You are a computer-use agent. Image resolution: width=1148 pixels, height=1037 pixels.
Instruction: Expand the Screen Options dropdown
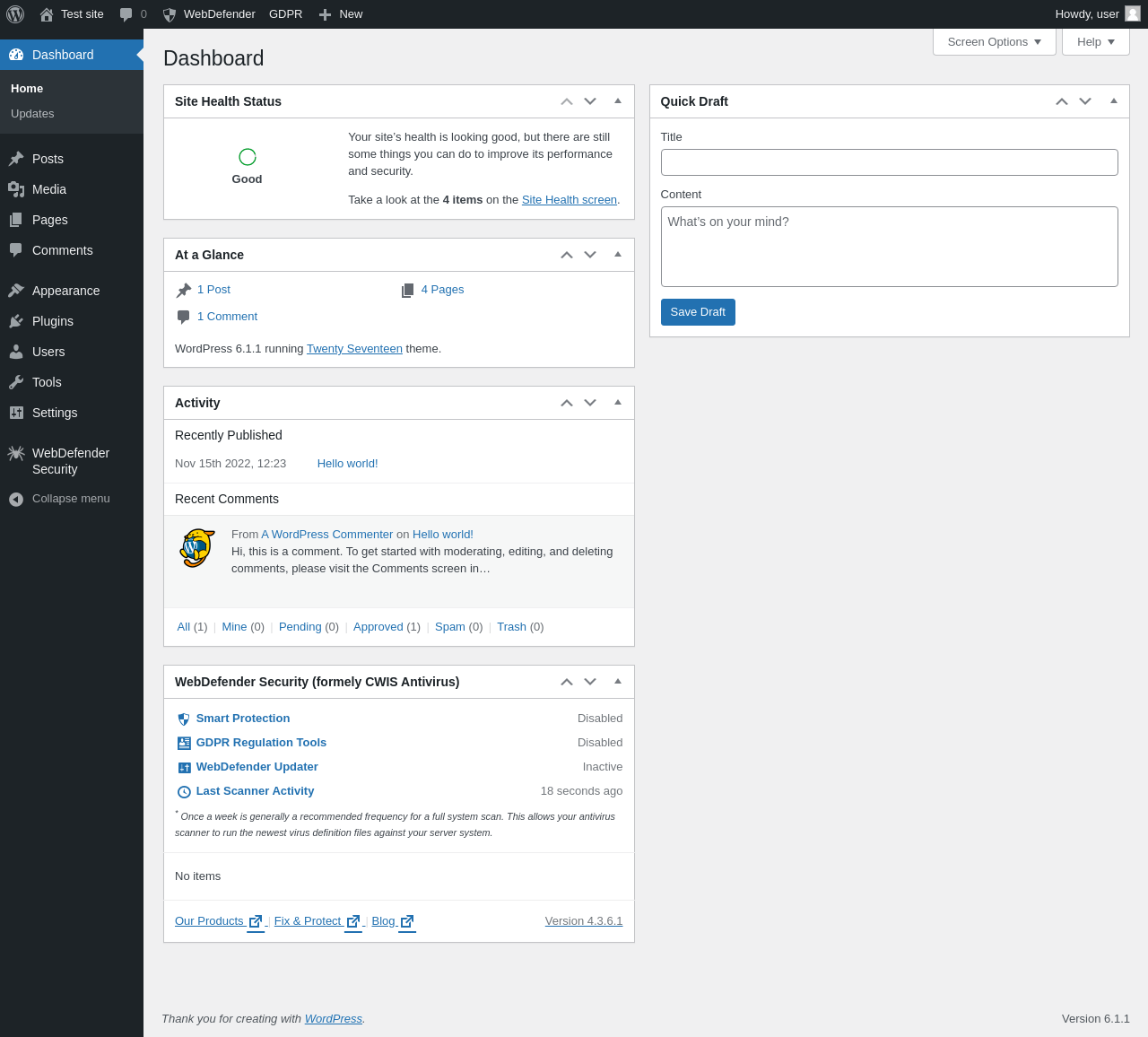click(x=994, y=42)
